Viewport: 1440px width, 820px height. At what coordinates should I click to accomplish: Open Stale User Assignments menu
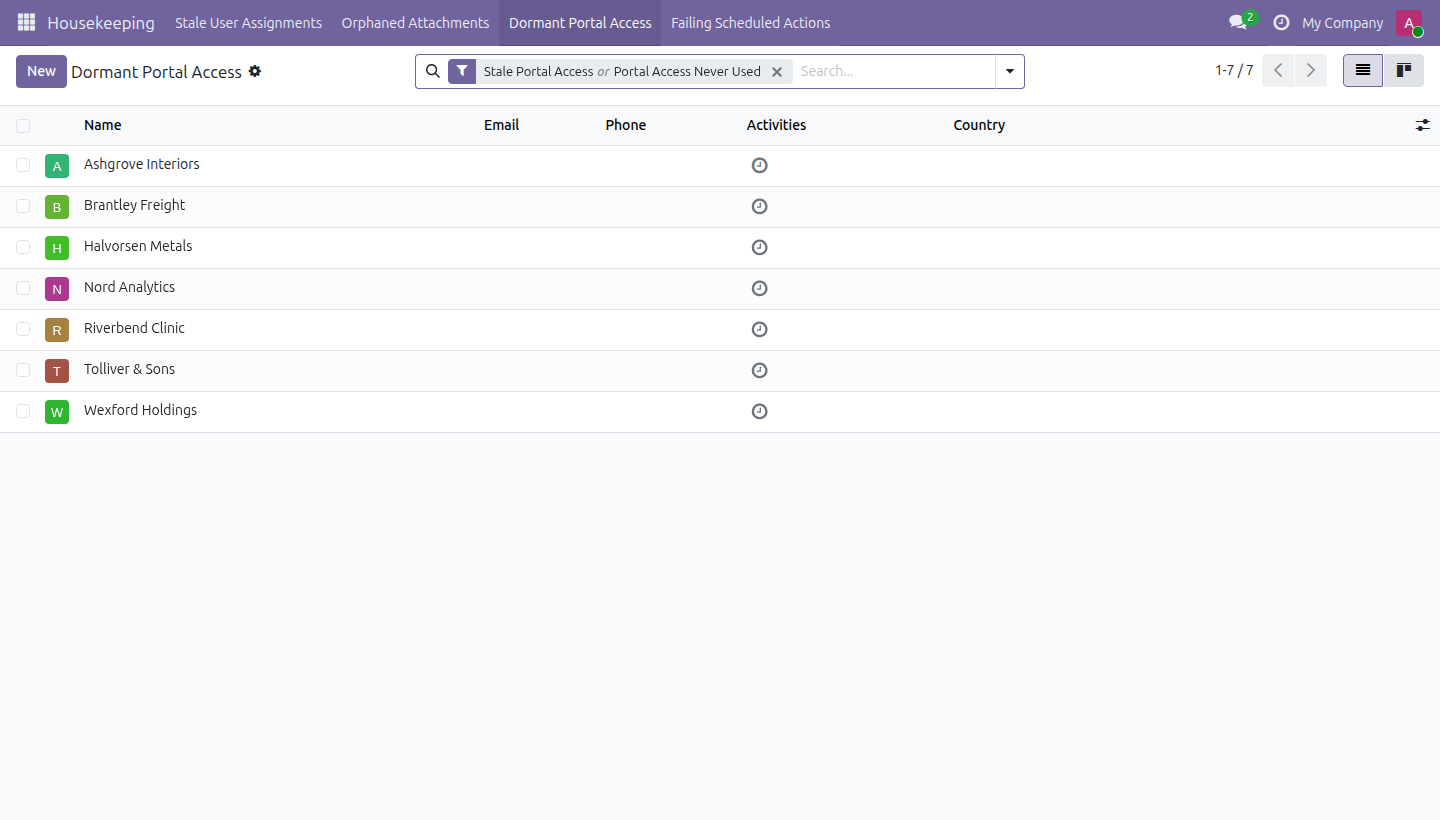click(248, 23)
